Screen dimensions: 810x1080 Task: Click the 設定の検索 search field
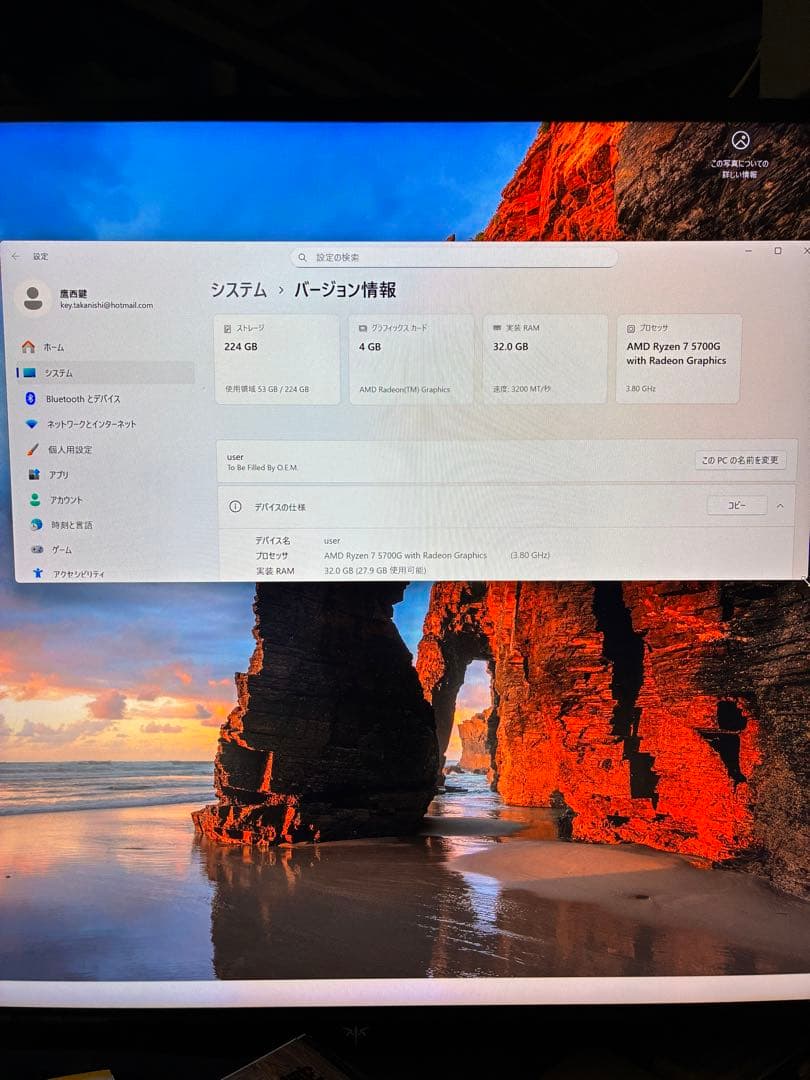pyautogui.click(x=455, y=257)
